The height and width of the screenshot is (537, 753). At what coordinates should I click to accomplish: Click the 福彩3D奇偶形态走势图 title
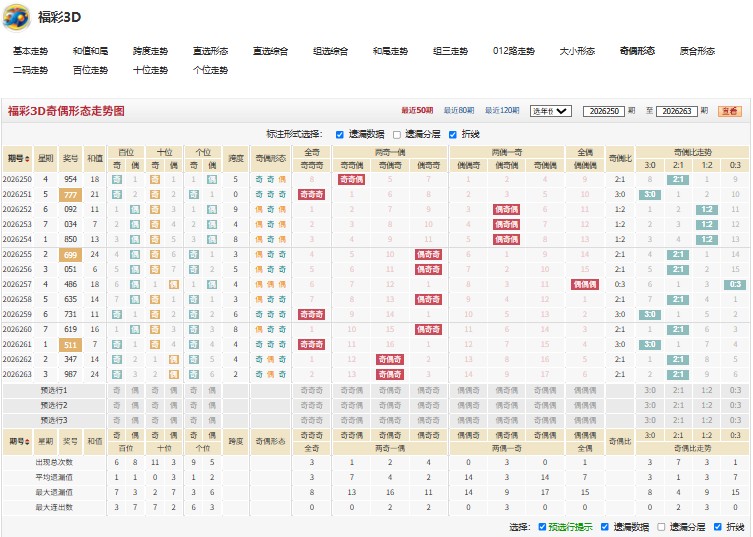coord(66,111)
